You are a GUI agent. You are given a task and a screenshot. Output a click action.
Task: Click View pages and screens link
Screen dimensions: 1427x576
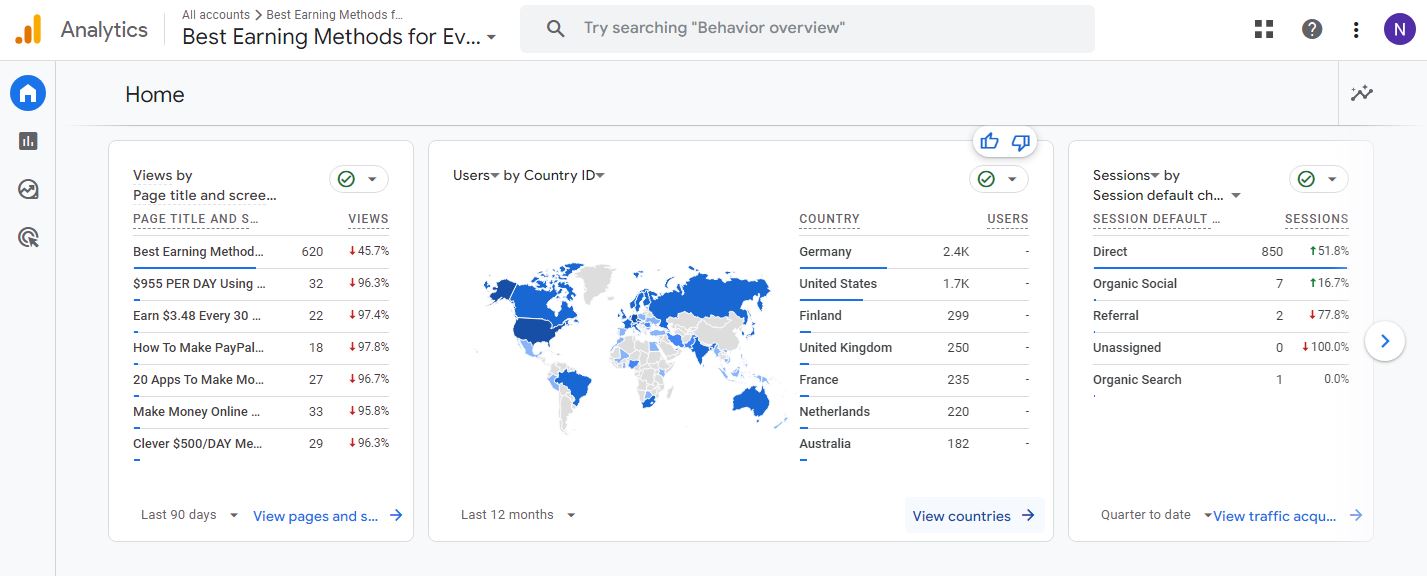point(327,516)
